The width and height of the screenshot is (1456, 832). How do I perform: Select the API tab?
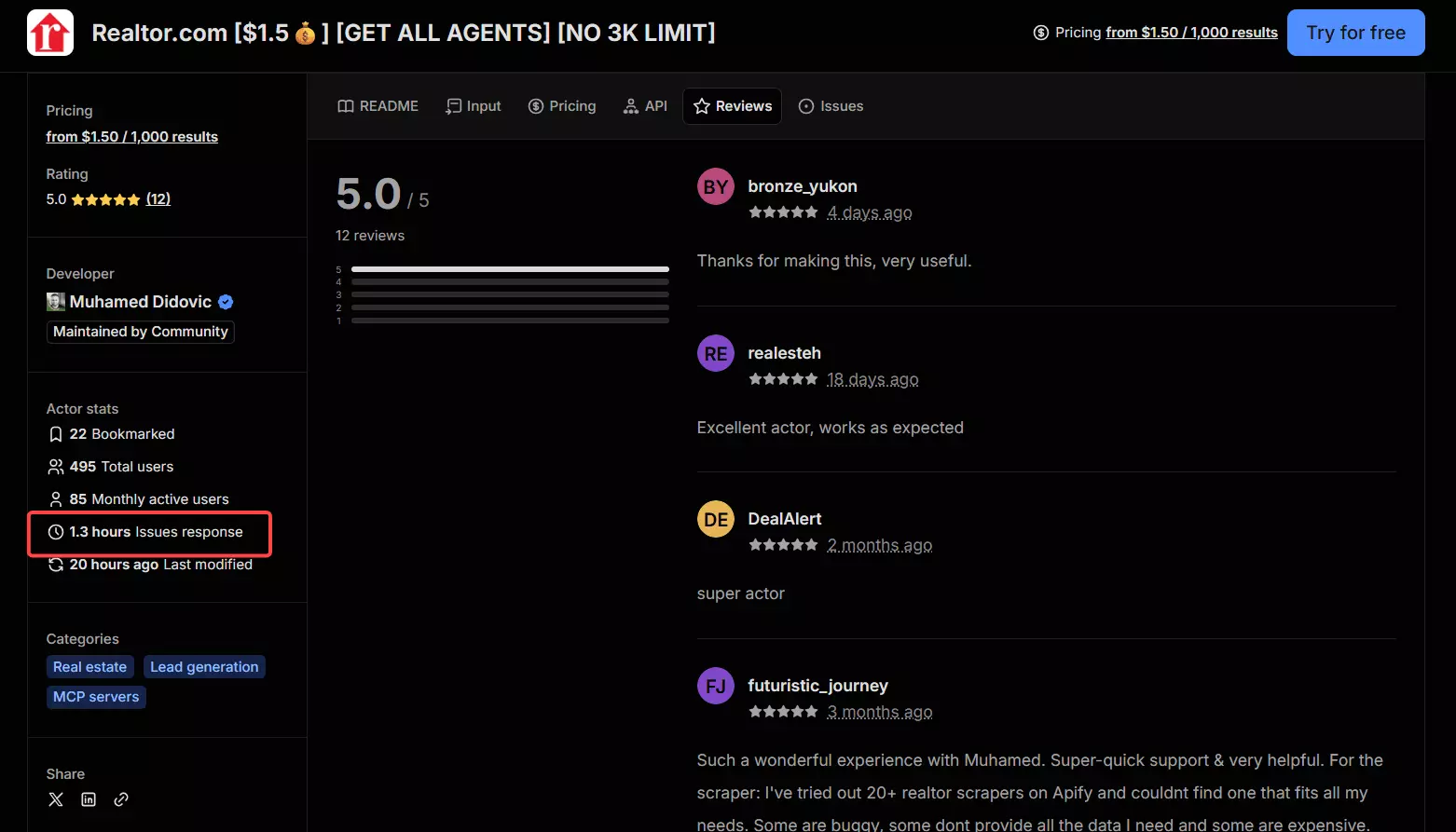pos(645,106)
